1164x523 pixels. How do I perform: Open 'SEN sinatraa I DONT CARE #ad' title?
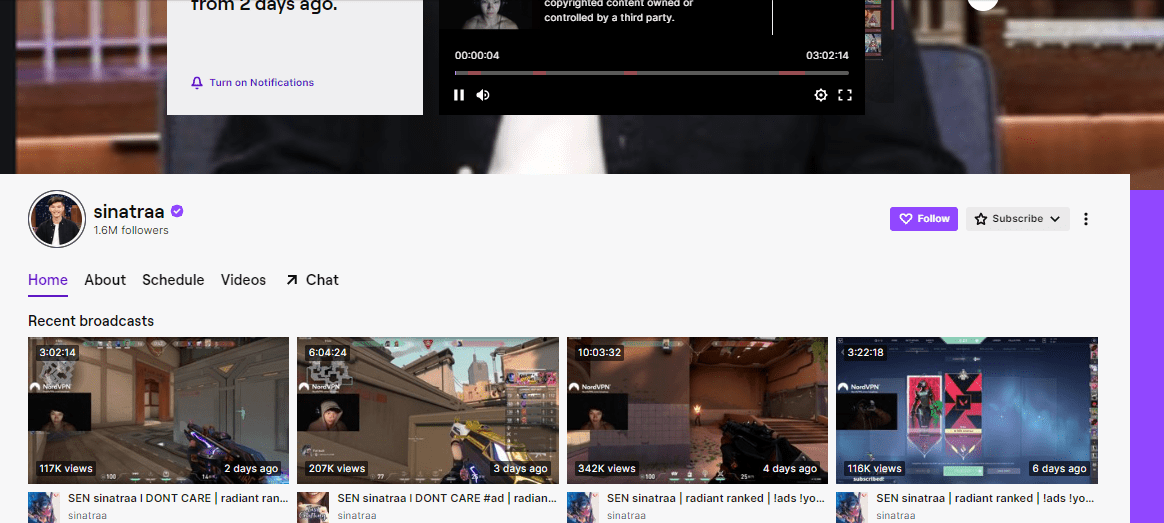click(x=448, y=499)
